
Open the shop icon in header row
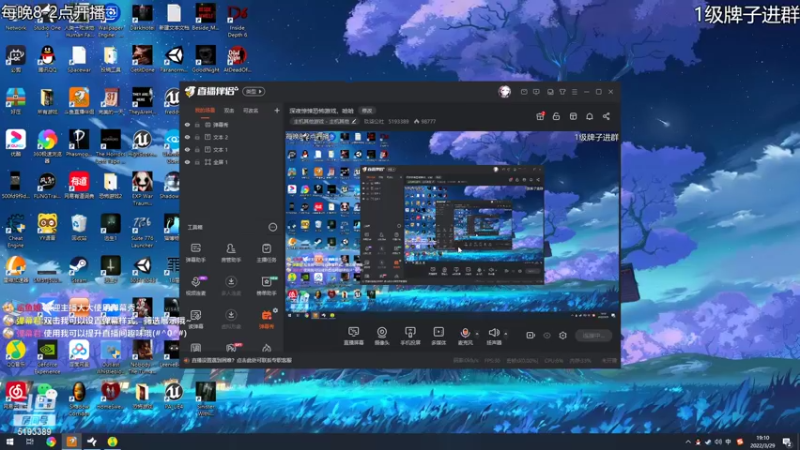point(573,116)
